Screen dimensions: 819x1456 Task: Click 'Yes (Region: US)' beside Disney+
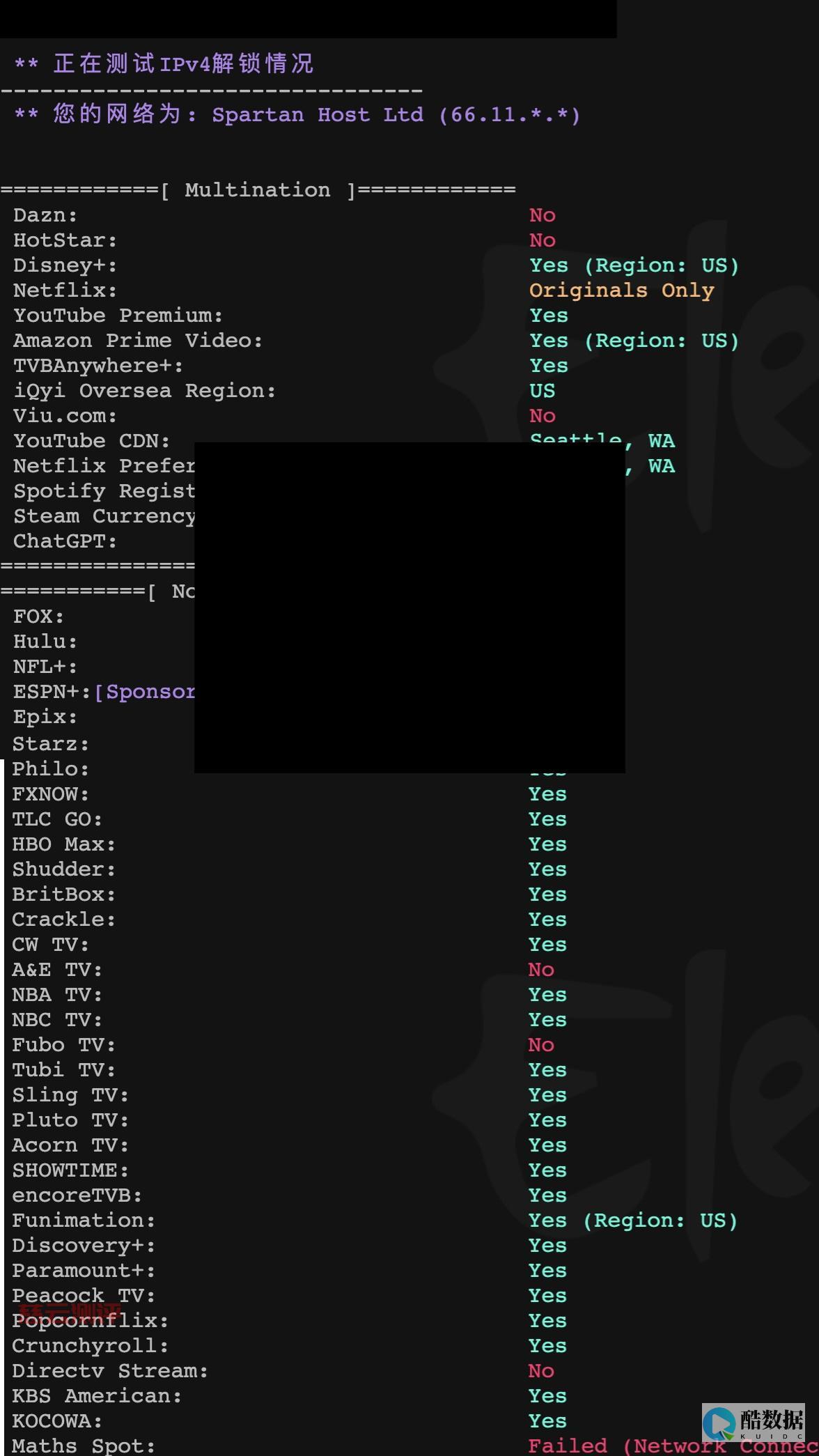(634, 265)
